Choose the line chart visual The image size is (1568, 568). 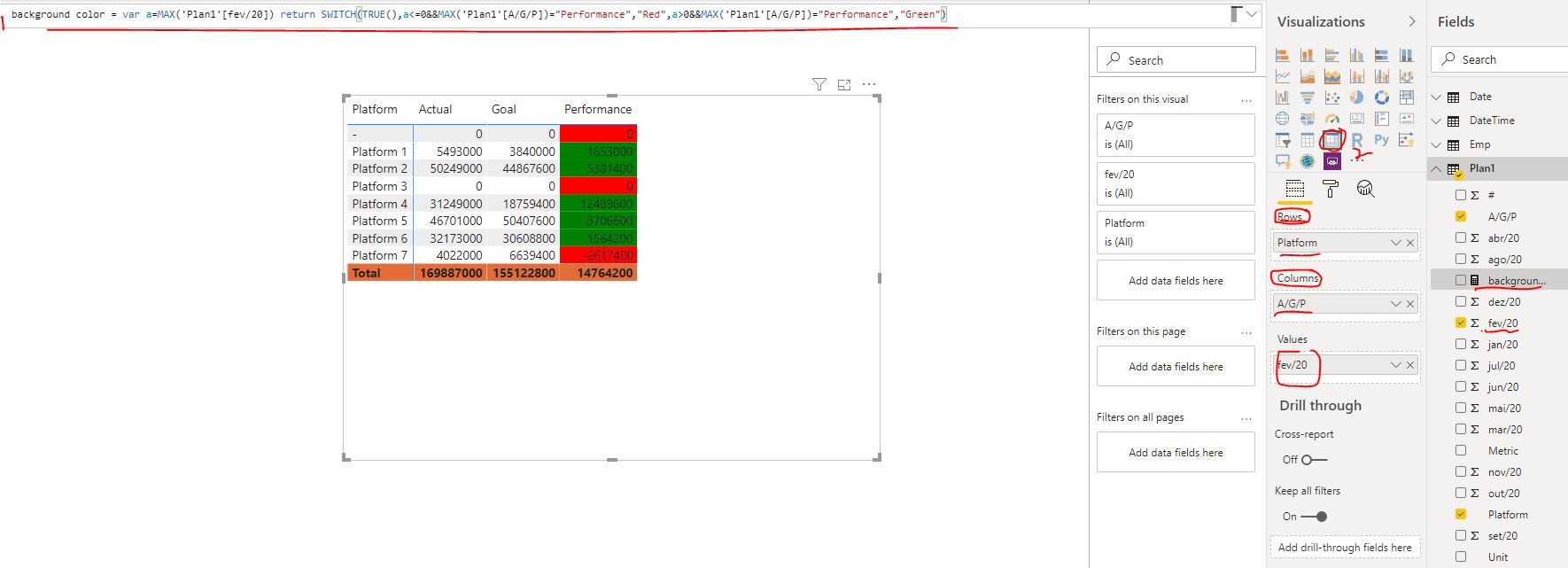coord(1283,76)
